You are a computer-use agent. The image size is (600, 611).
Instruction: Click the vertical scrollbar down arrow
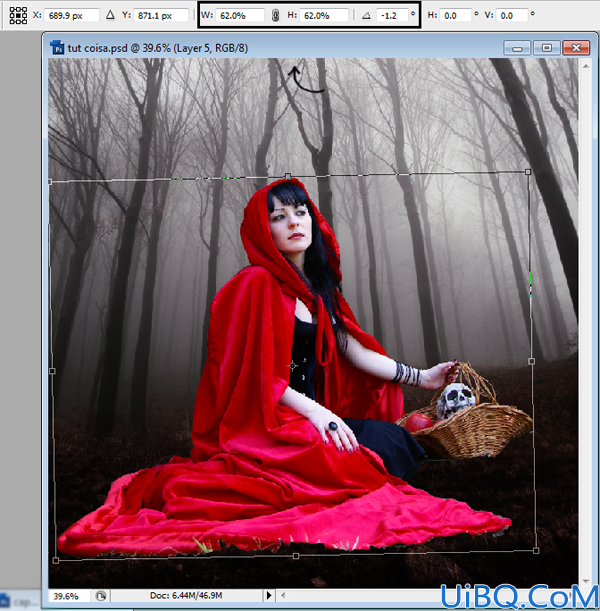point(586,581)
